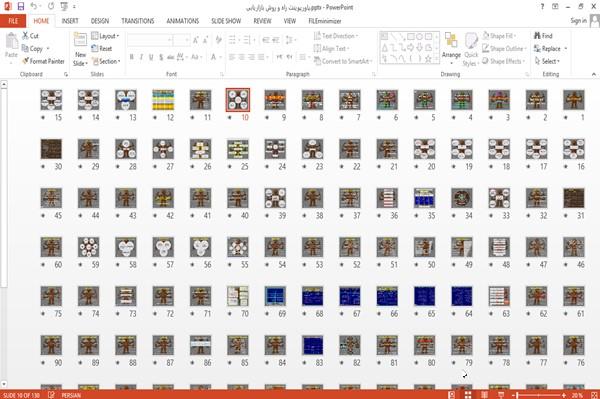Viewport: 600px width, 399px height.
Task: Click Convert to SmartArt
Action: point(342,61)
